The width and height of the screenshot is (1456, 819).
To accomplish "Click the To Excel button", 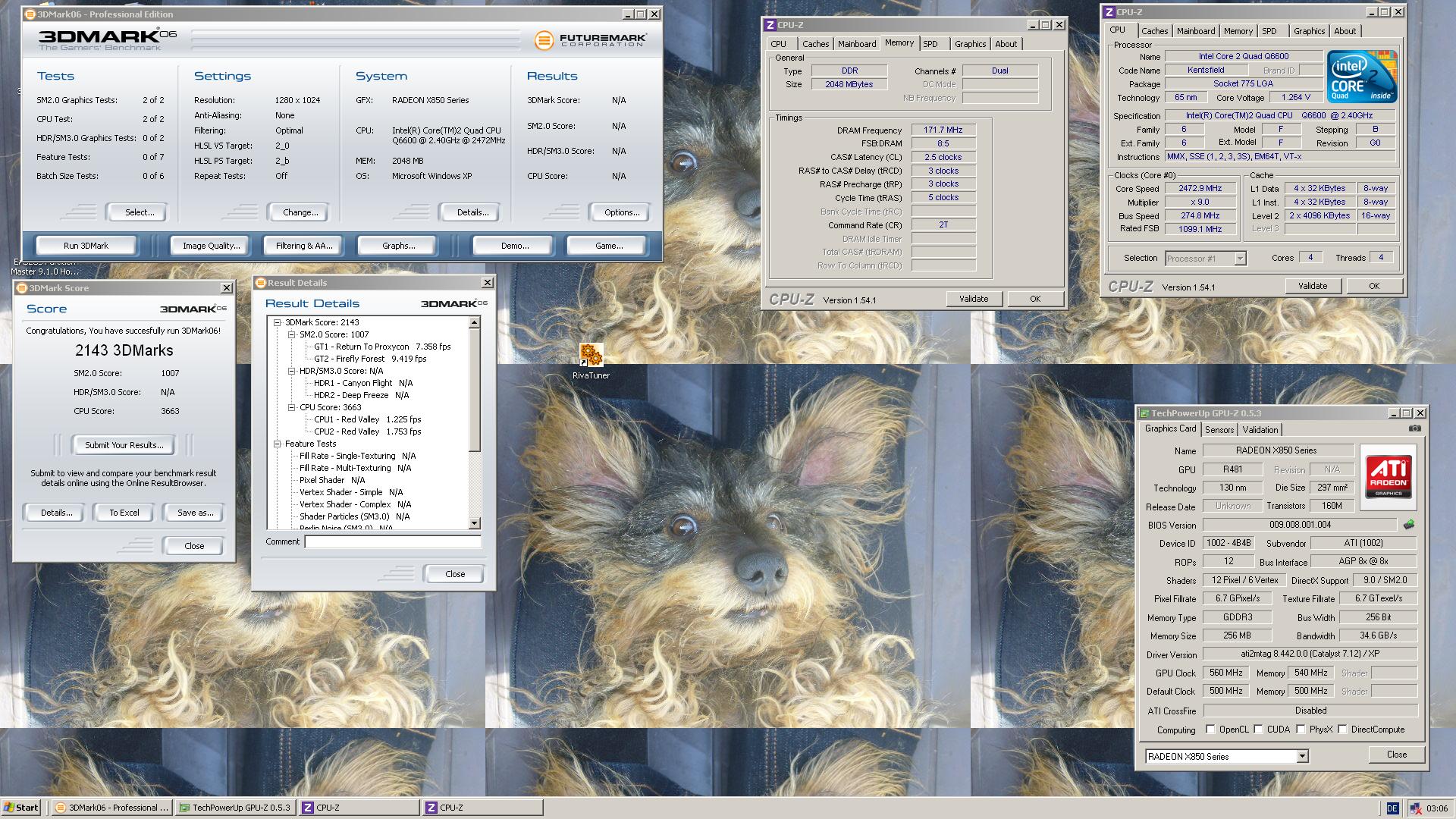I will click(x=124, y=513).
